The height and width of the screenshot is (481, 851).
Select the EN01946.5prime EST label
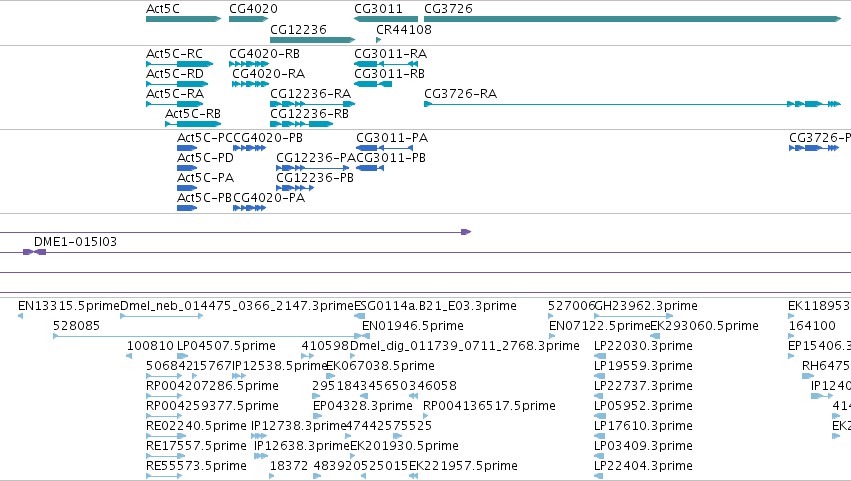coord(412,326)
